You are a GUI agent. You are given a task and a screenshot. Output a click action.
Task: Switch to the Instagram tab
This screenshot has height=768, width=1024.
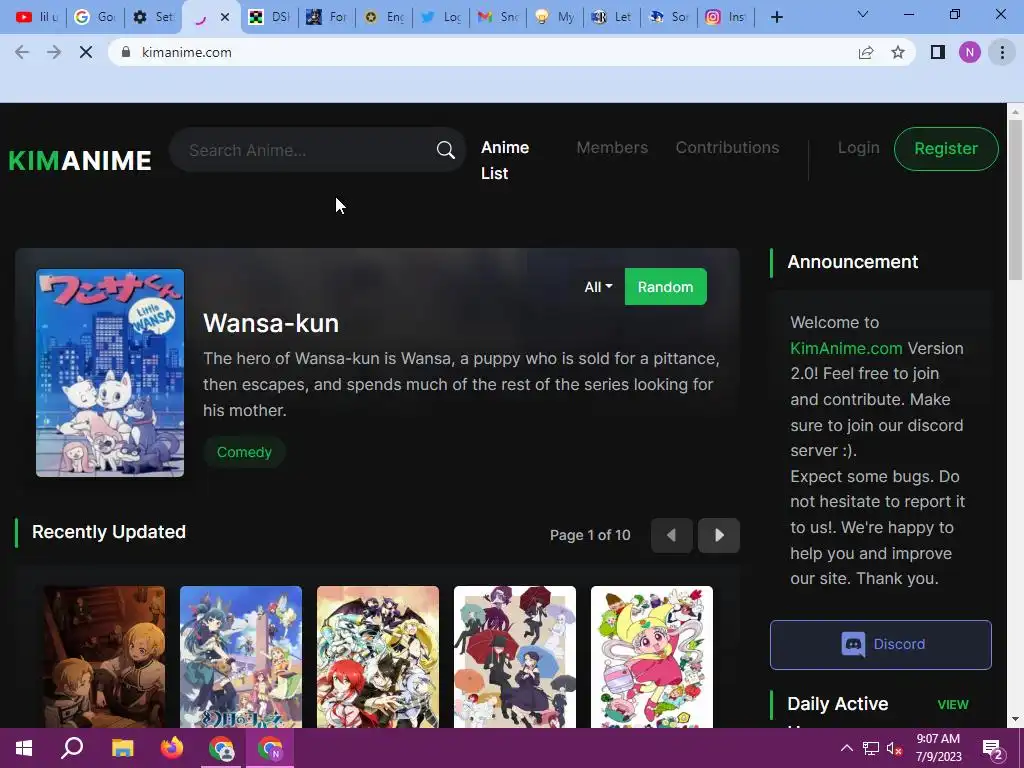point(726,17)
